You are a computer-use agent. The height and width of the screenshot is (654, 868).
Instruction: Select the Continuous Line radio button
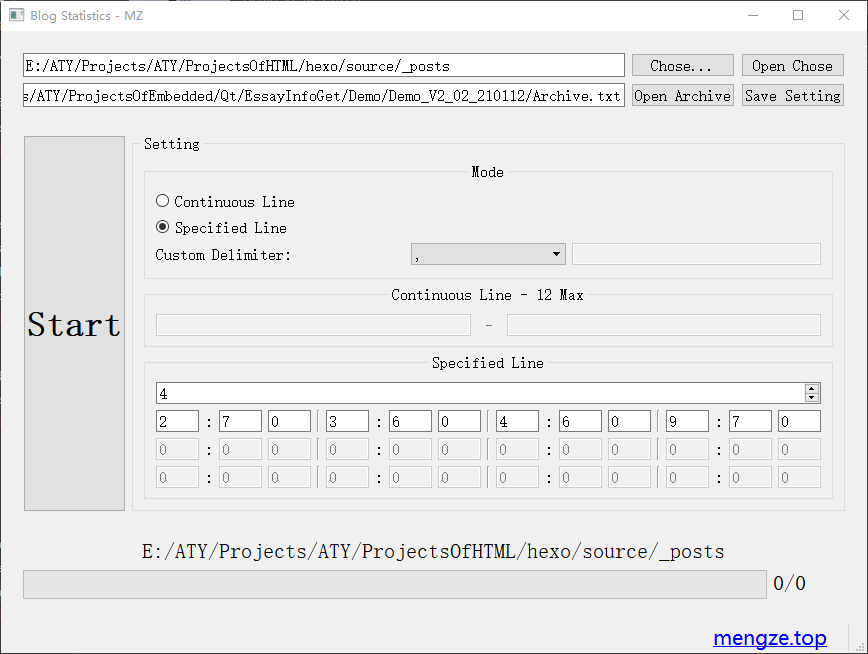[x=163, y=201]
